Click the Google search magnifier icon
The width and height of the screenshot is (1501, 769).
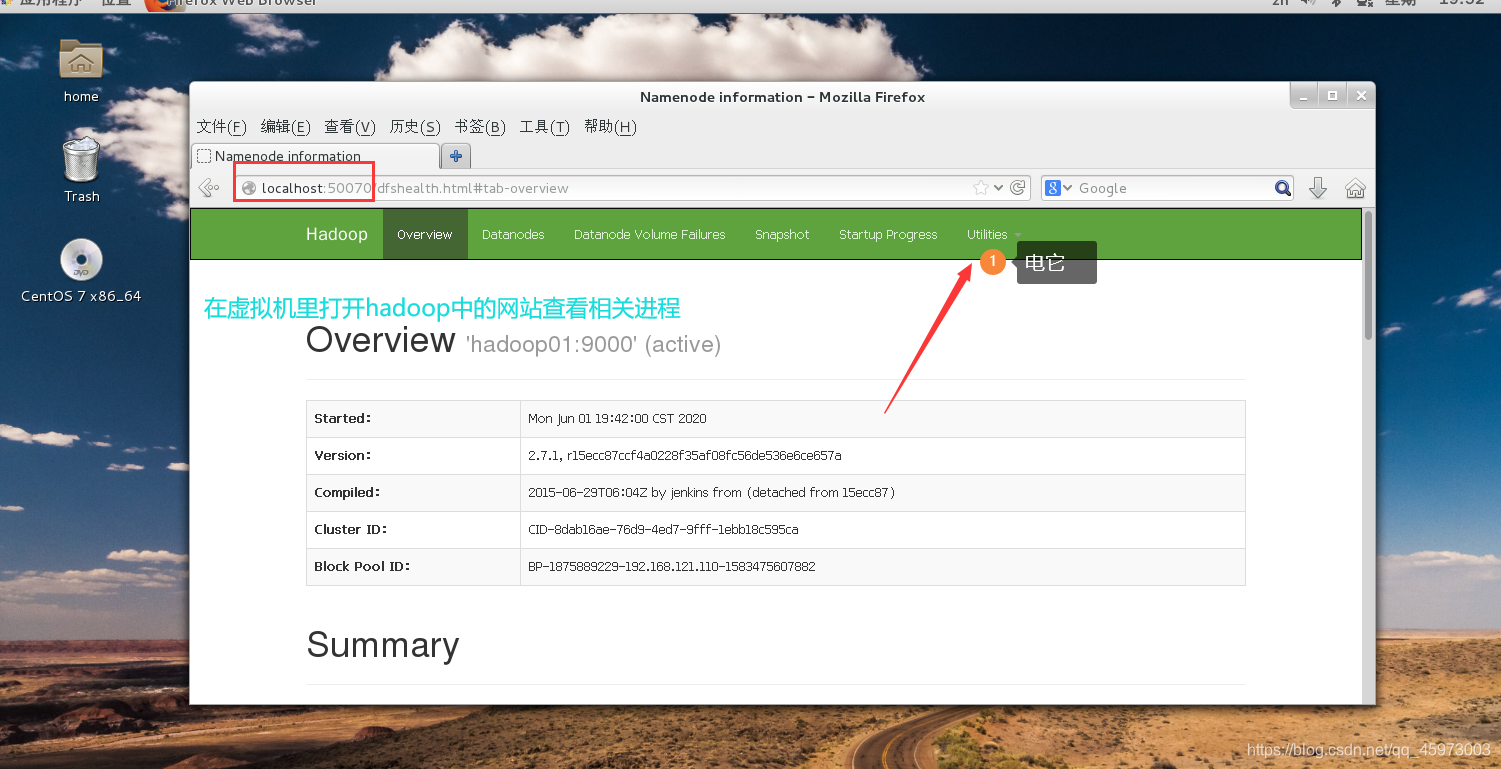[1282, 187]
